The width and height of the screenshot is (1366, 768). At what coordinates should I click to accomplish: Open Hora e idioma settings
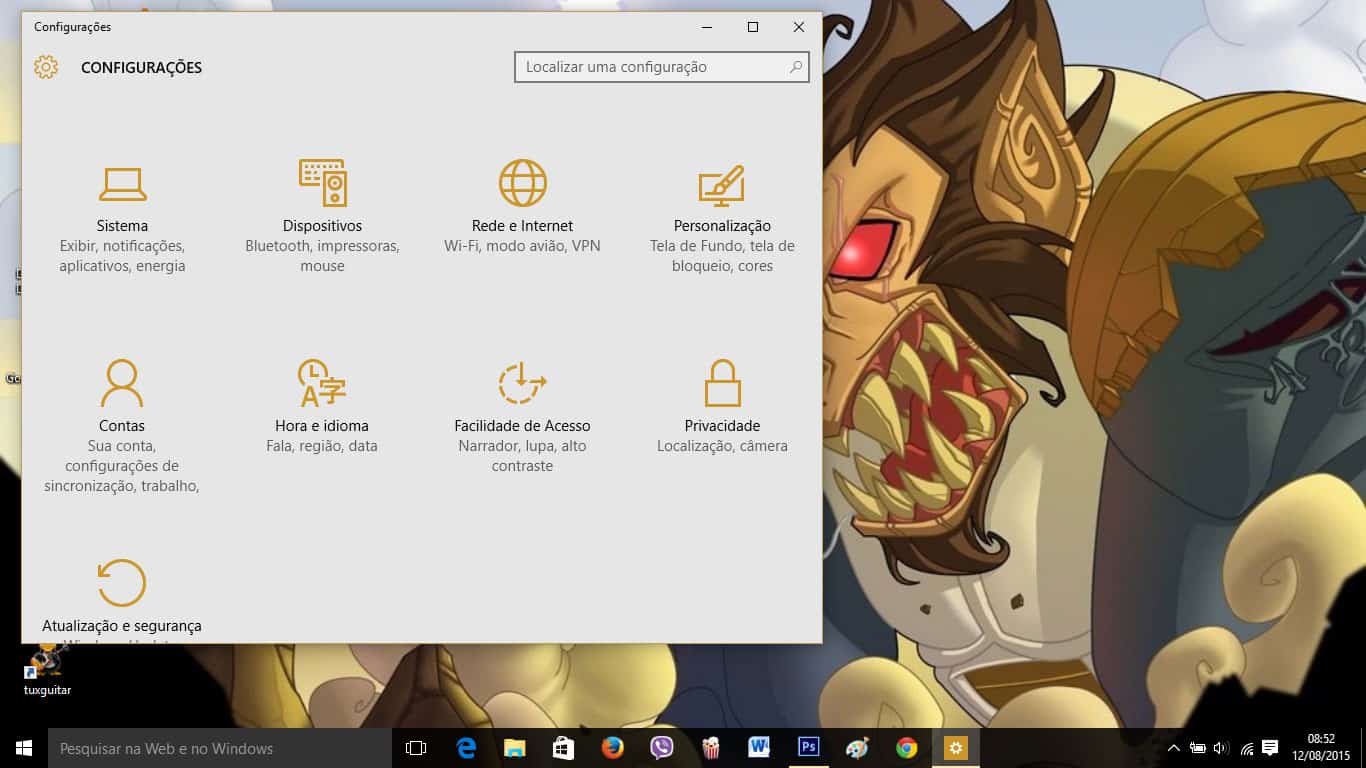[322, 400]
